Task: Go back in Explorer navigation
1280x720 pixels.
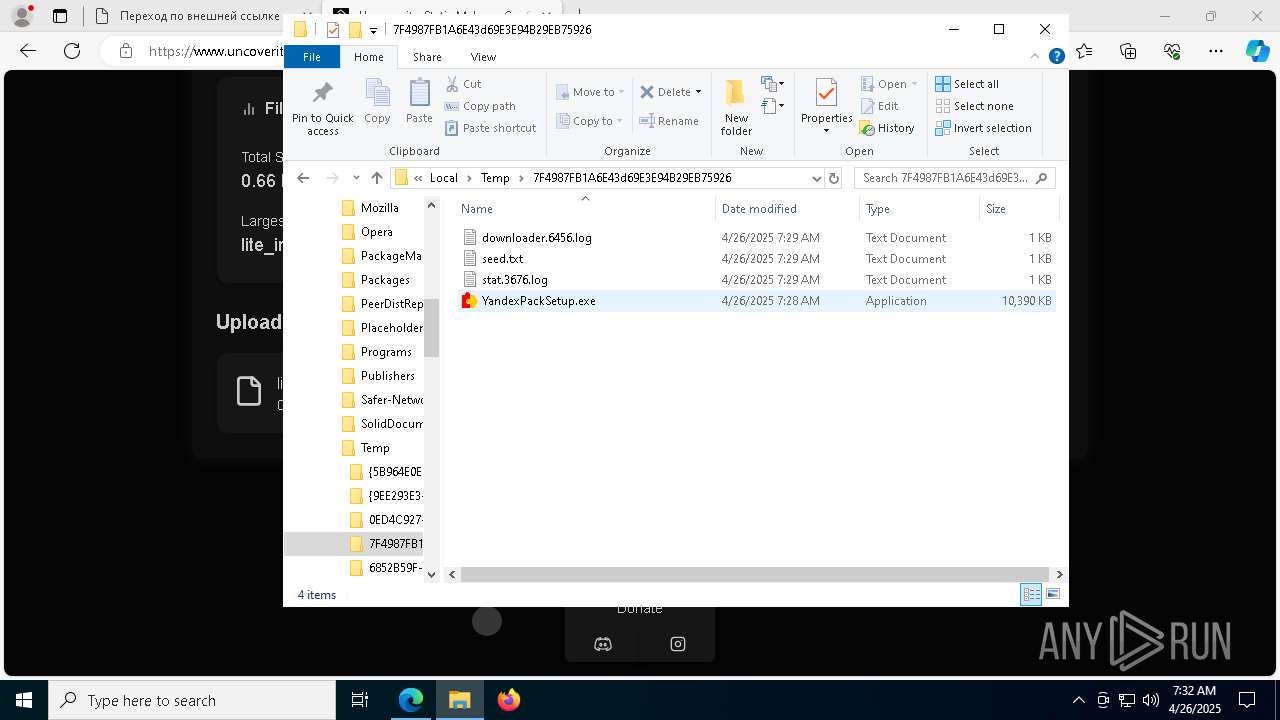Action: point(304,178)
